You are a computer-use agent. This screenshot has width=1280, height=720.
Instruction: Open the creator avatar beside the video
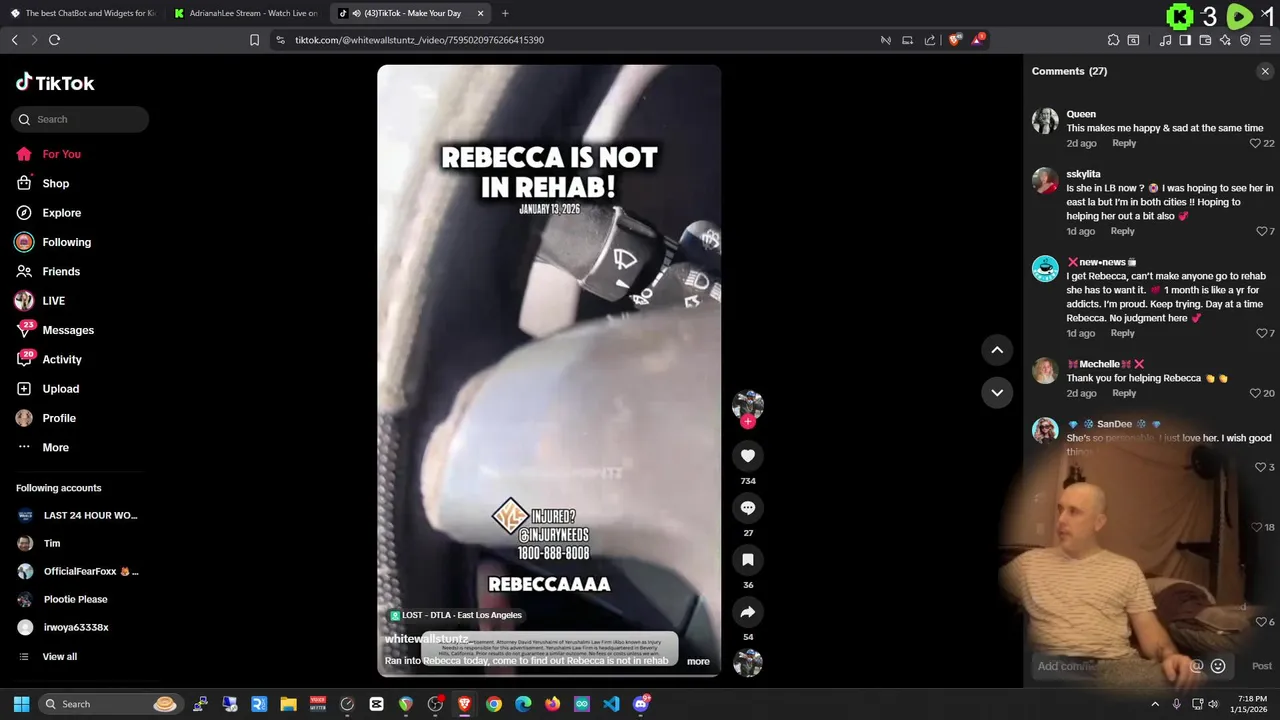[x=747, y=404]
